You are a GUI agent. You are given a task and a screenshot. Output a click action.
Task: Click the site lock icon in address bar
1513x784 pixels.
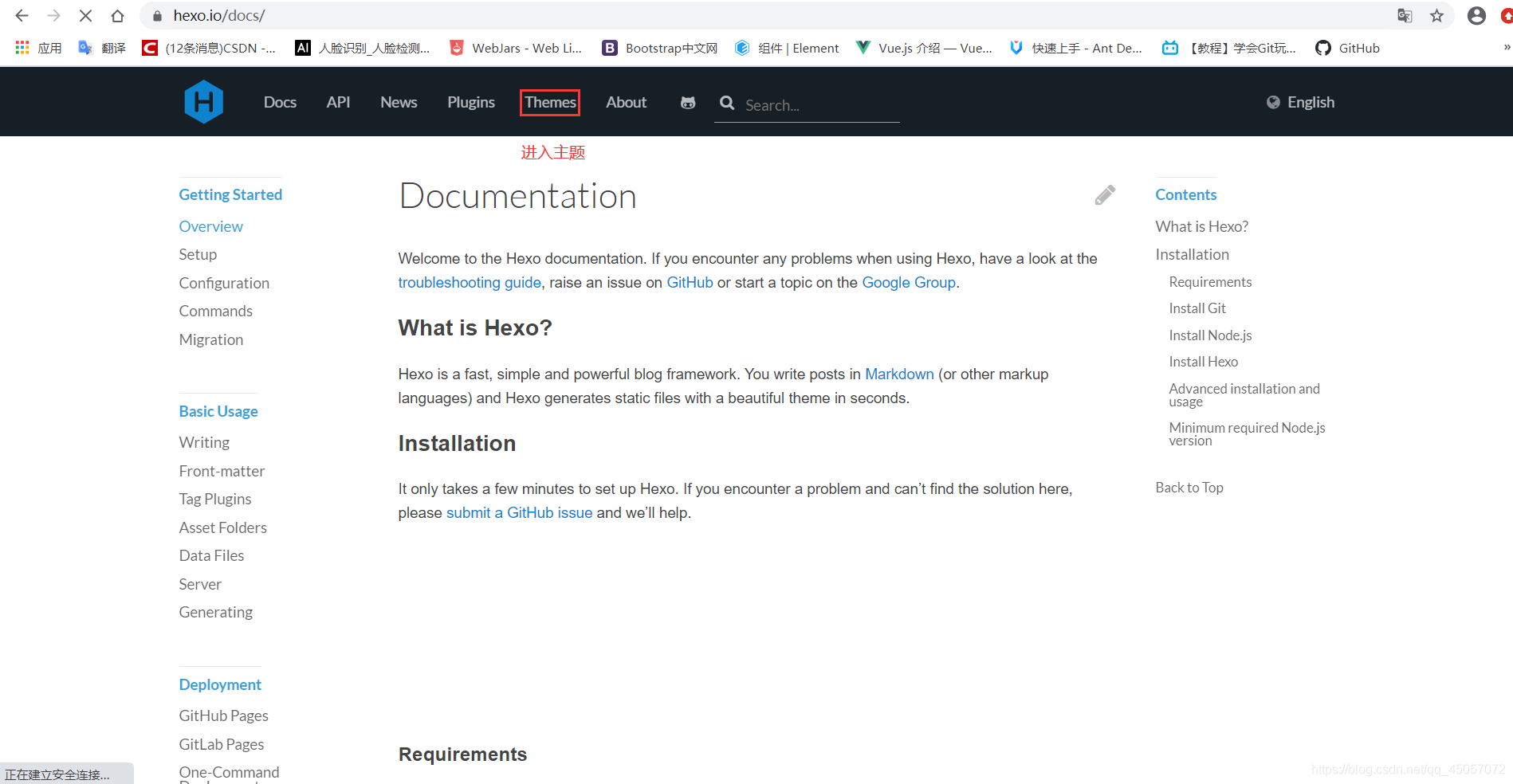click(157, 16)
